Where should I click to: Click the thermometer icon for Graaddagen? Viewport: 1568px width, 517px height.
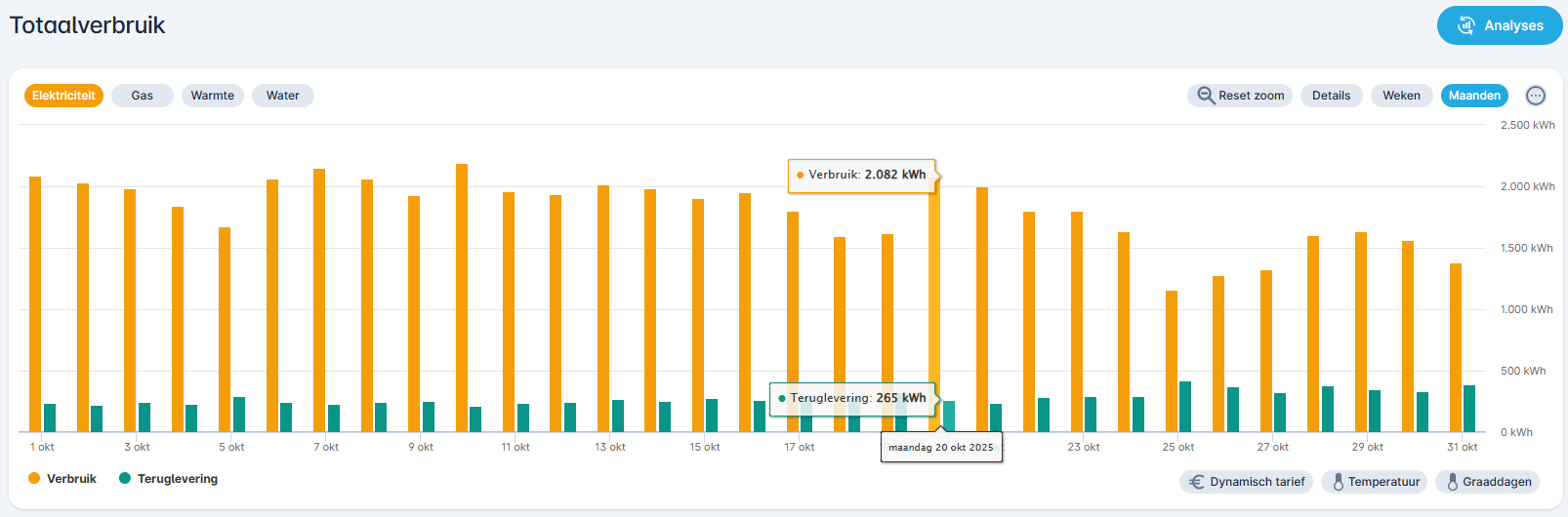pos(1452,482)
